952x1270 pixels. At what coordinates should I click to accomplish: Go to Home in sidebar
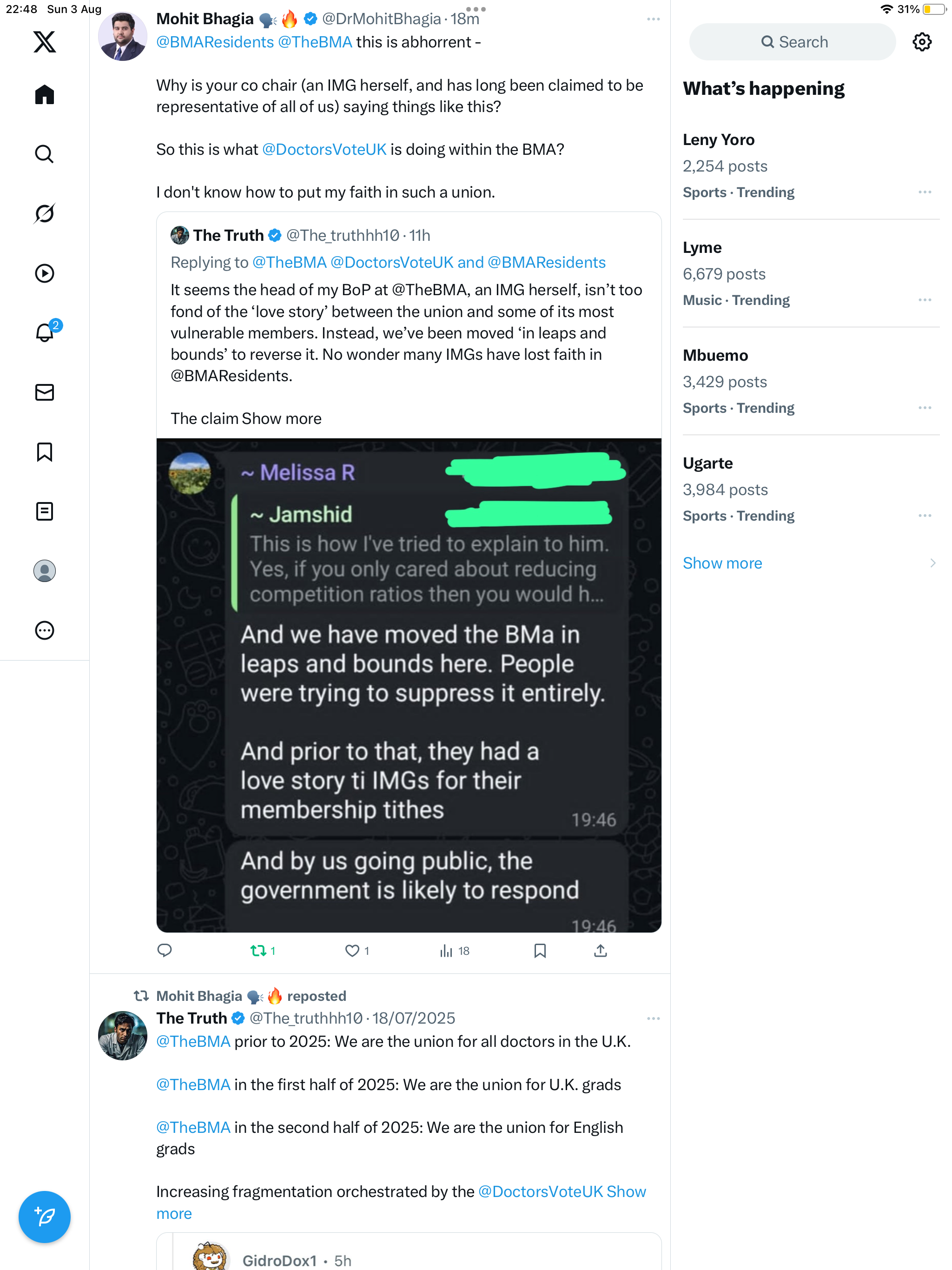(44, 95)
